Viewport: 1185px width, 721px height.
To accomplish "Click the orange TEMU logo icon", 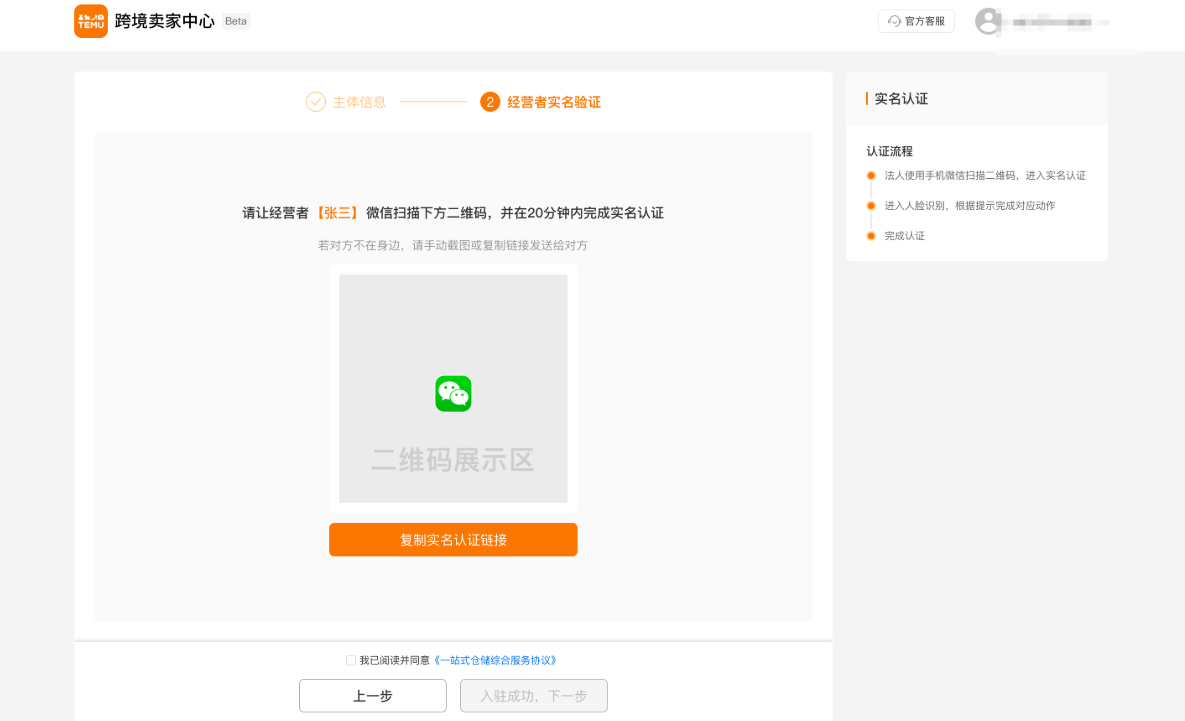I will 91,21.
